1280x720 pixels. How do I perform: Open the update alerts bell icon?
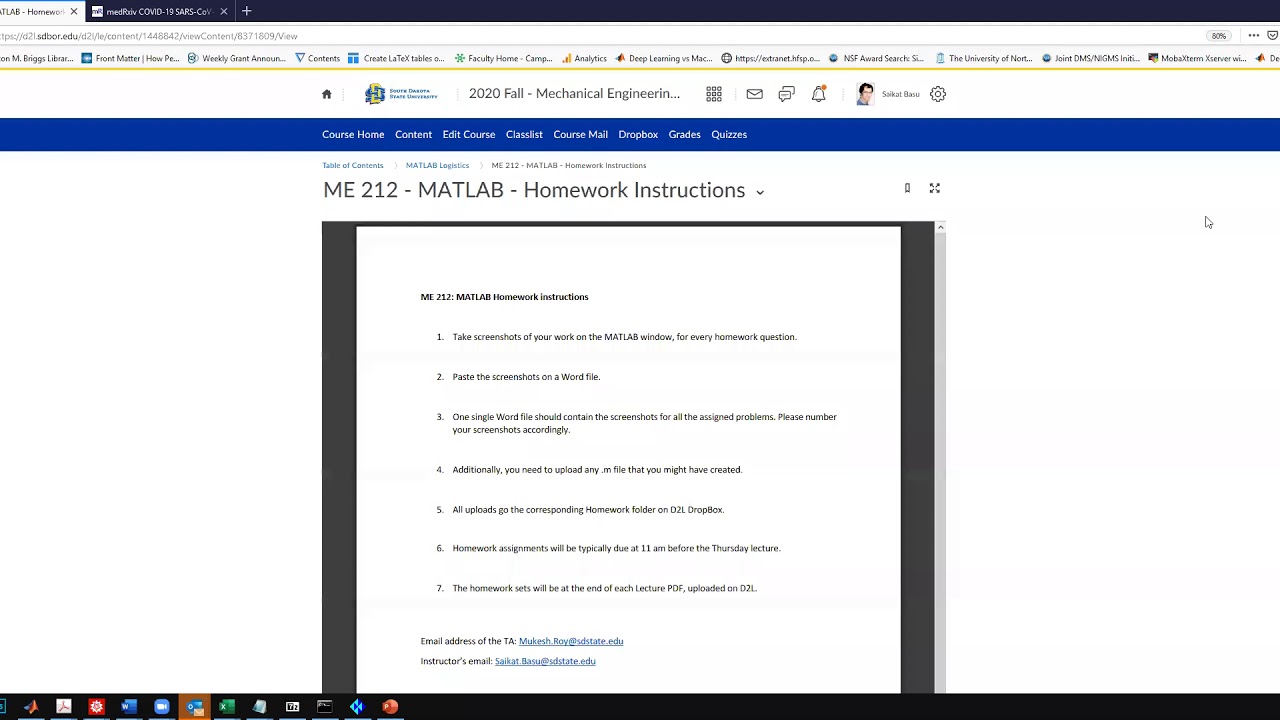[818, 94]
